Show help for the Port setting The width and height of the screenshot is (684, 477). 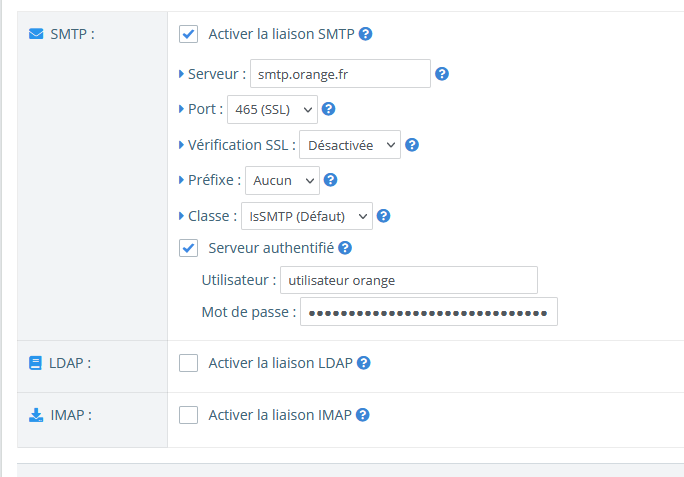click(328, 109)
